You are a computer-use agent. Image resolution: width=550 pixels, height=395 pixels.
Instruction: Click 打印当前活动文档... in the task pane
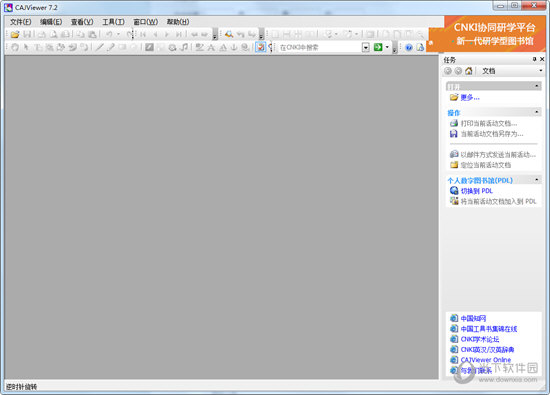click(x=489, y=123)
